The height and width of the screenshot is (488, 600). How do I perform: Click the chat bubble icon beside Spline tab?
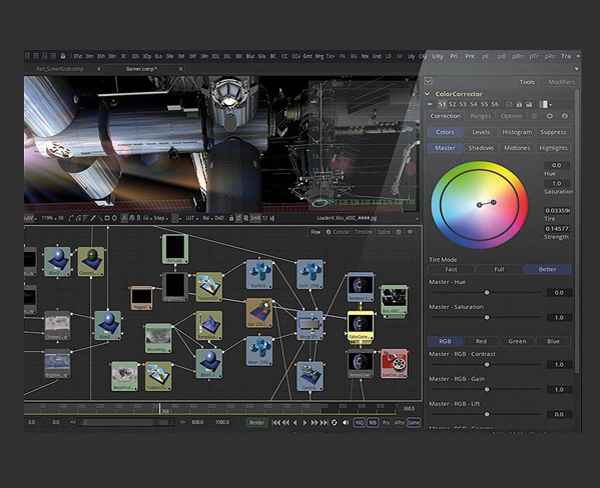[x=410, y=232]
